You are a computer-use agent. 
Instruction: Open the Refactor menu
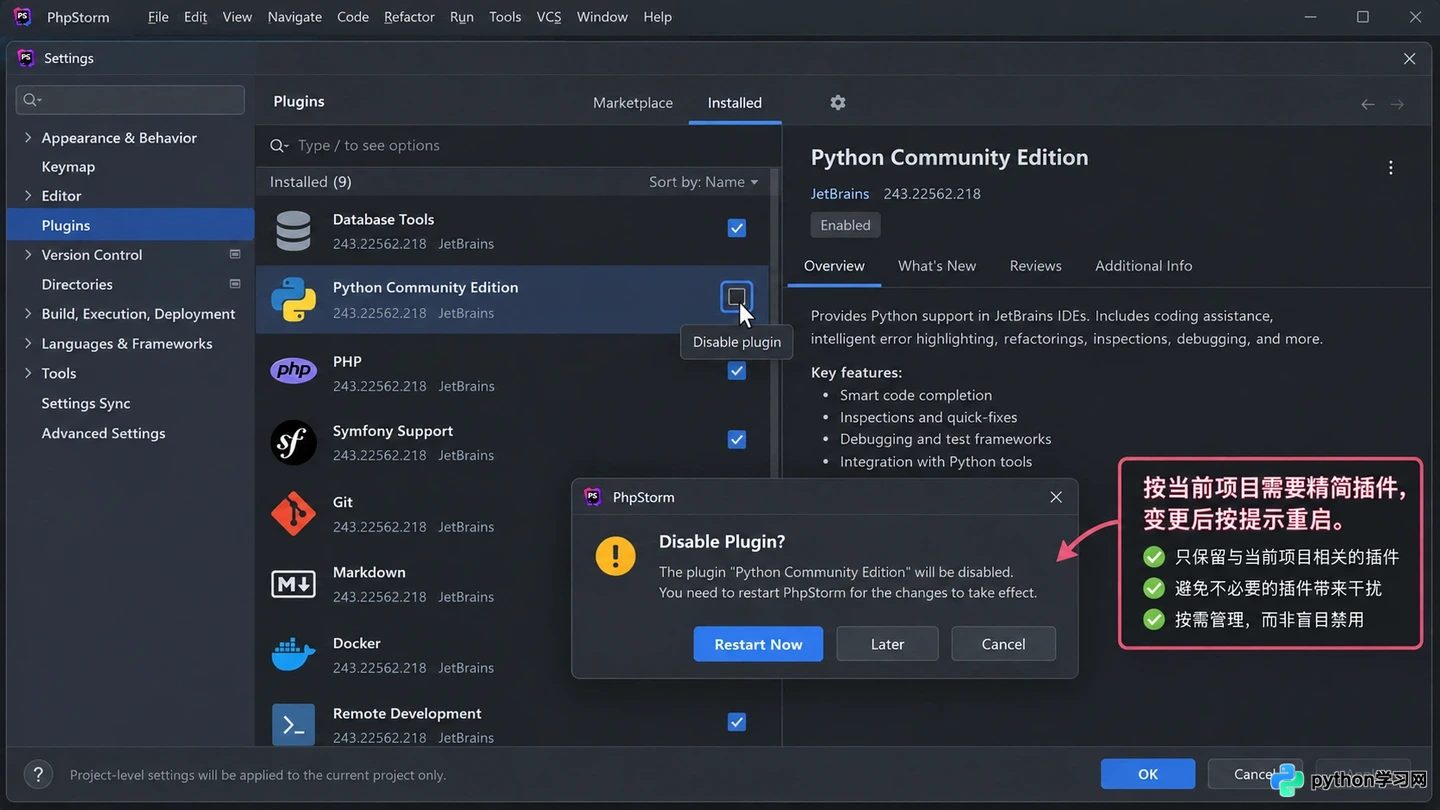tap(409, 17)
